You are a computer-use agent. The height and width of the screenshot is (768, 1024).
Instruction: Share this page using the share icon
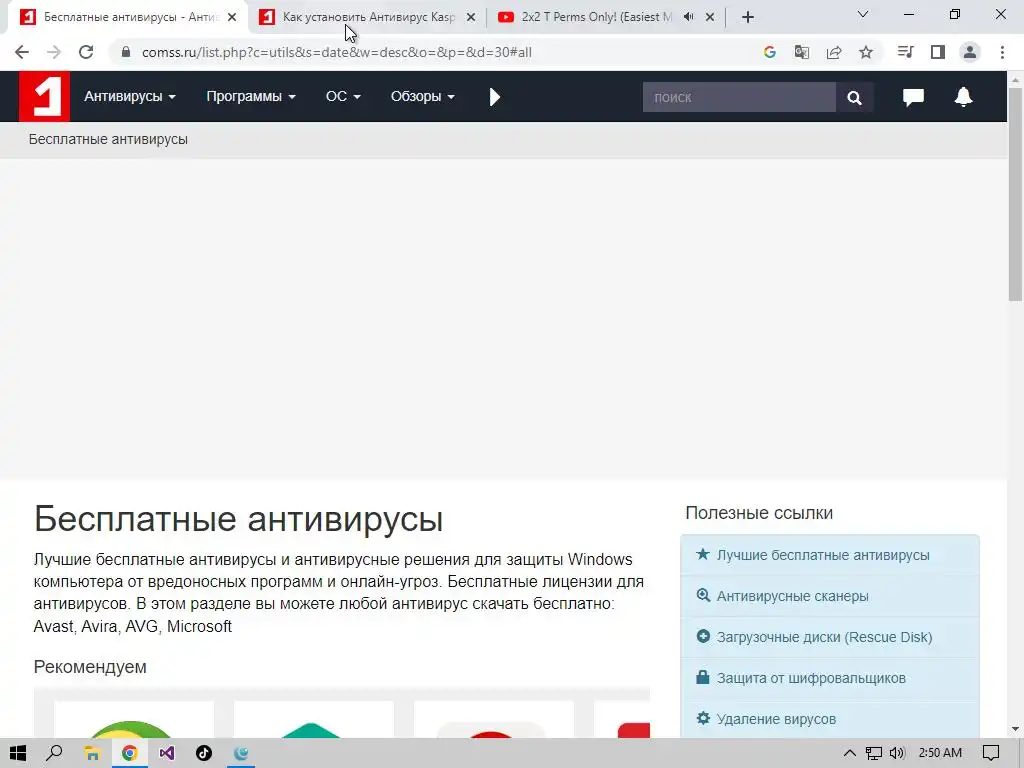pyautogui.click(x=834, y=52)
